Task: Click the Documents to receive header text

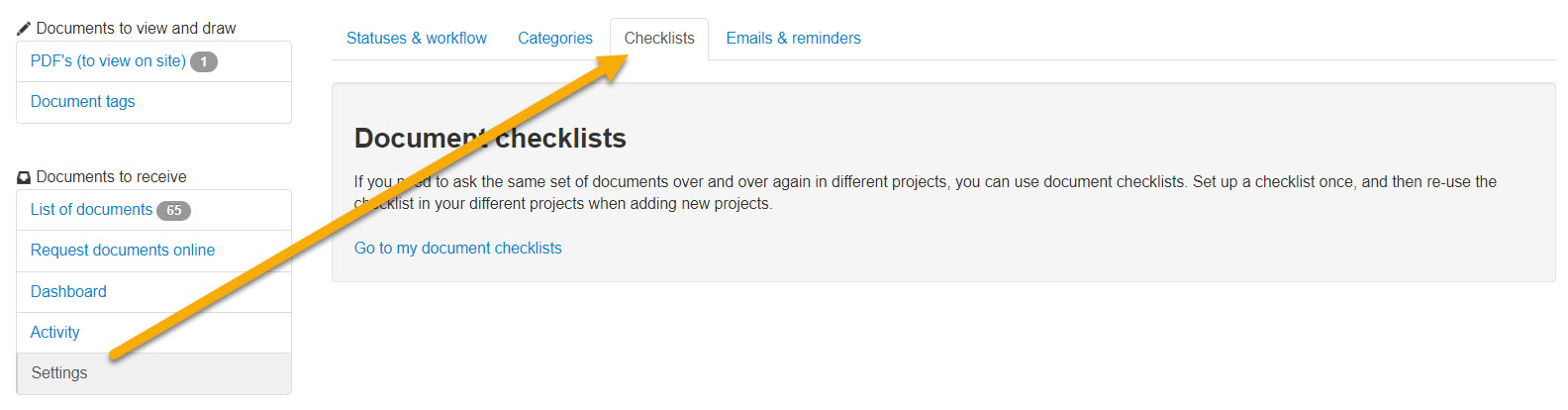Action: pos(112,177)
